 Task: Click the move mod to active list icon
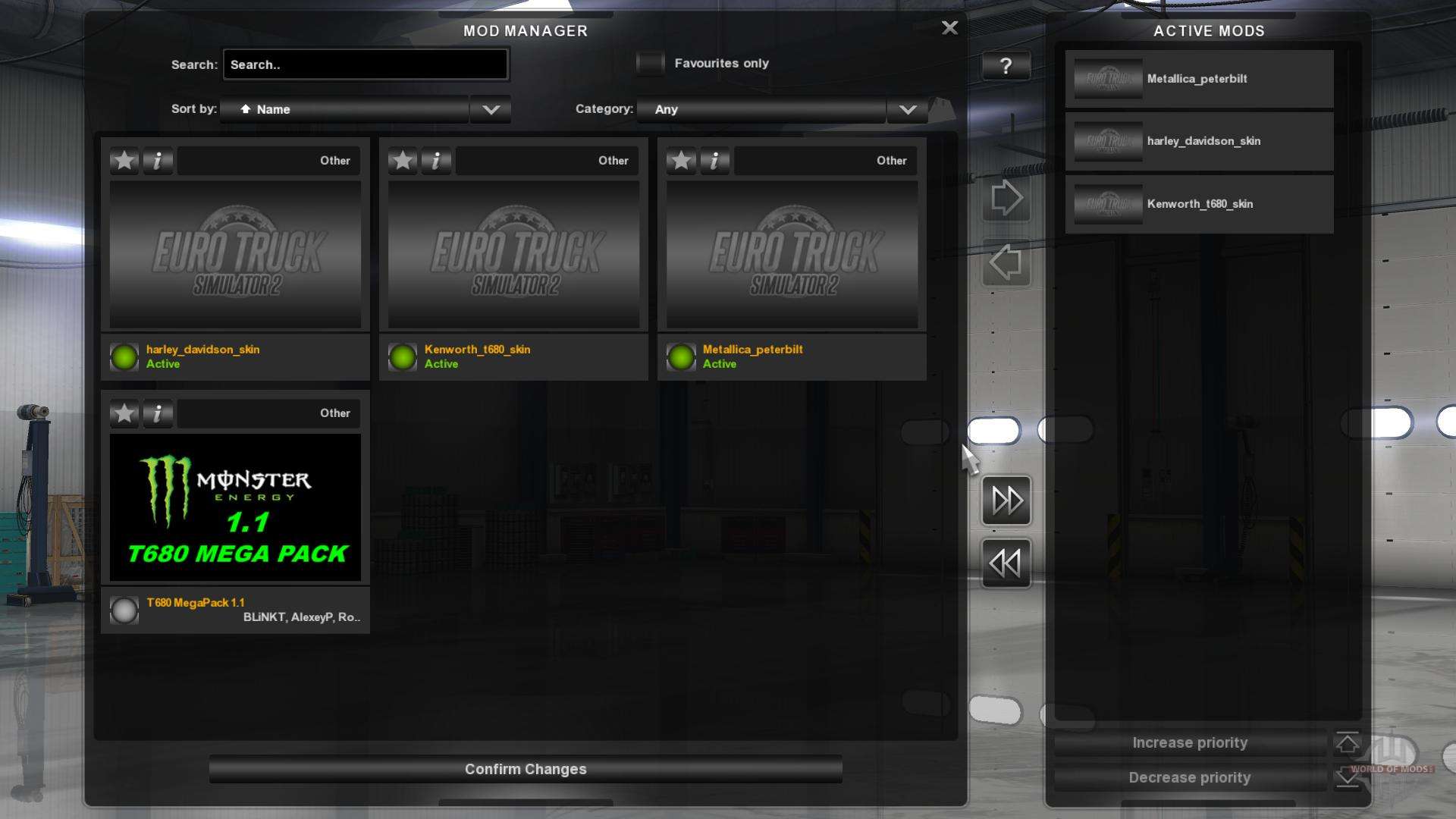pos(1005,198)
